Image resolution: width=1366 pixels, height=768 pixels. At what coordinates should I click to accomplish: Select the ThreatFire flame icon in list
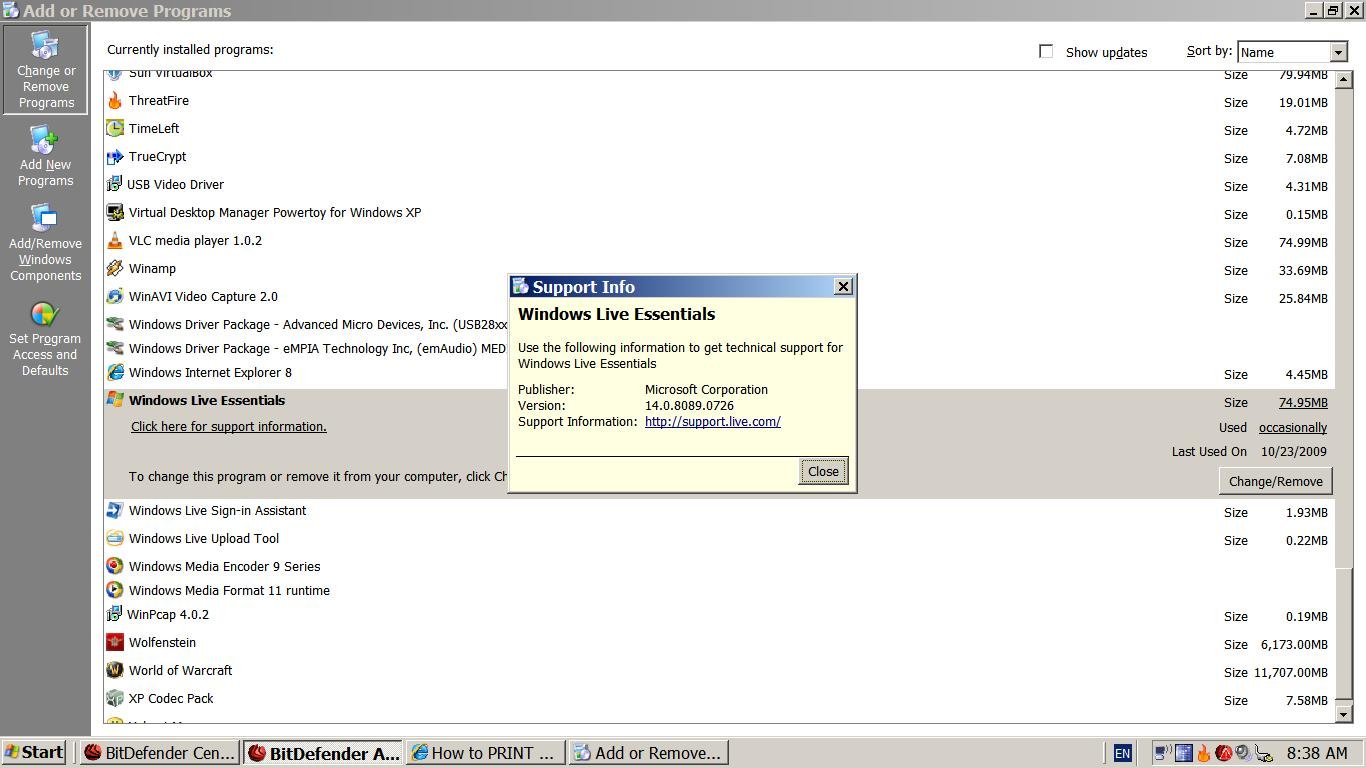pos(115,101)
